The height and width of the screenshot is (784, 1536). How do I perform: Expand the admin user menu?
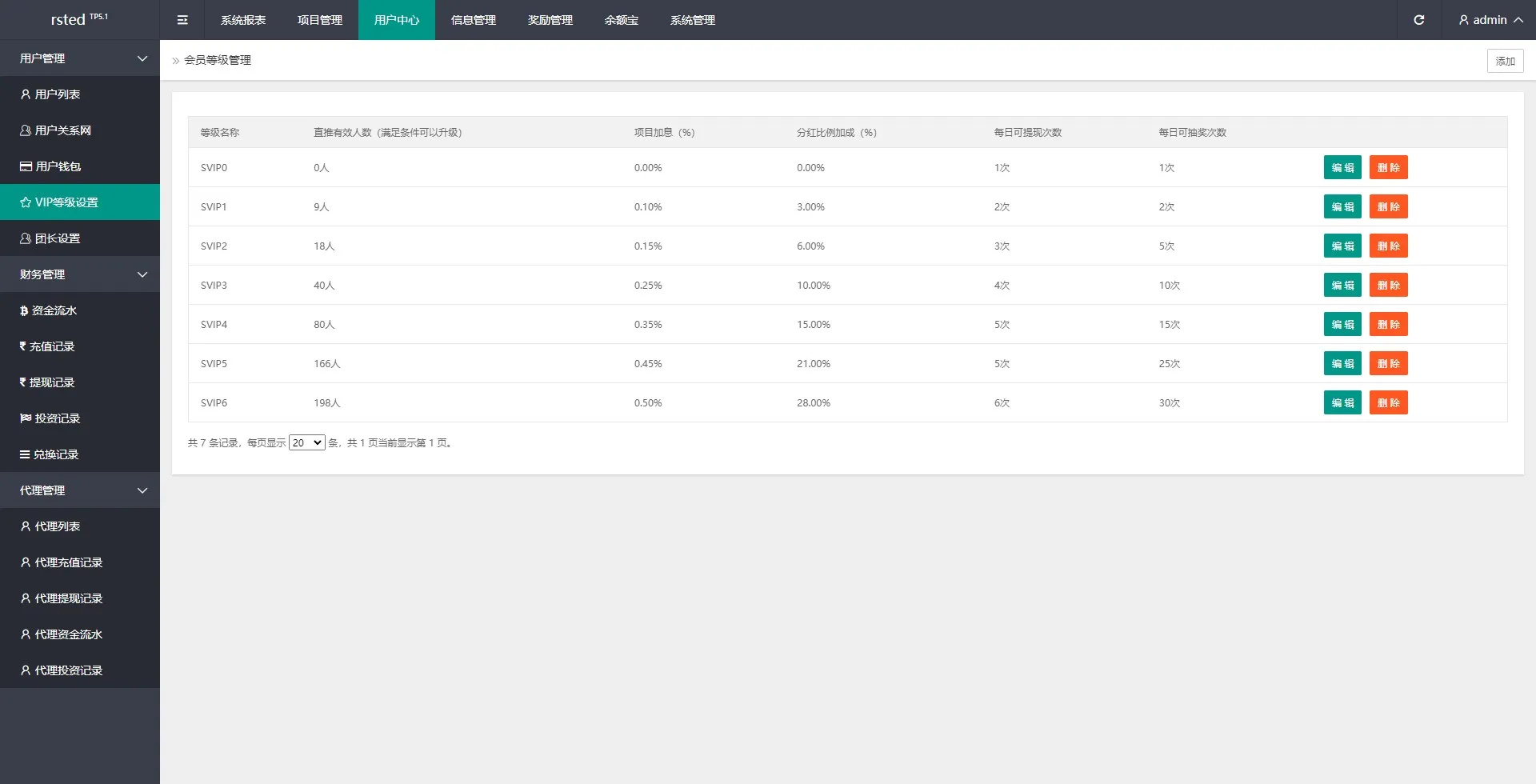point(1490,20)
